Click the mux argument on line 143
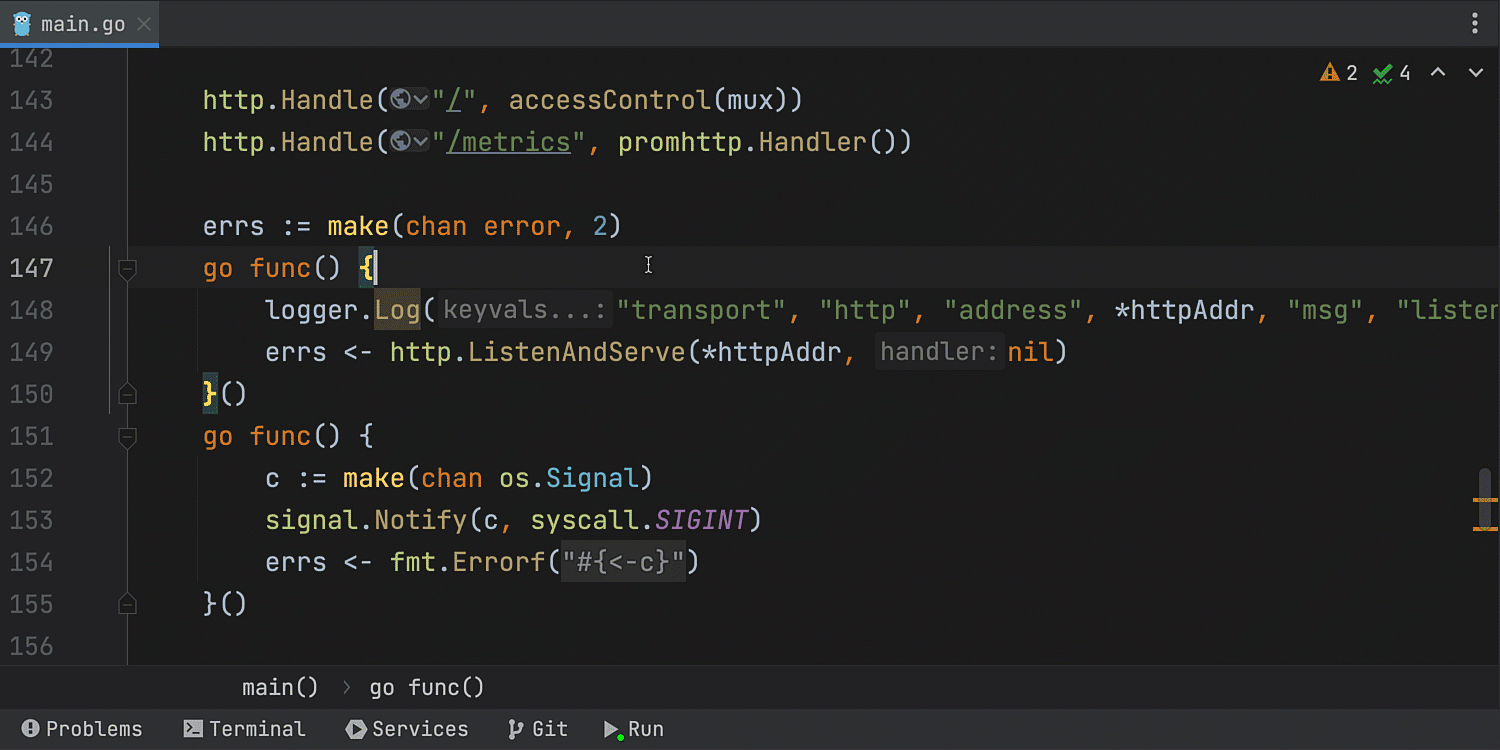The height and width of the screenshot is (750, 1500). point(750,100)
